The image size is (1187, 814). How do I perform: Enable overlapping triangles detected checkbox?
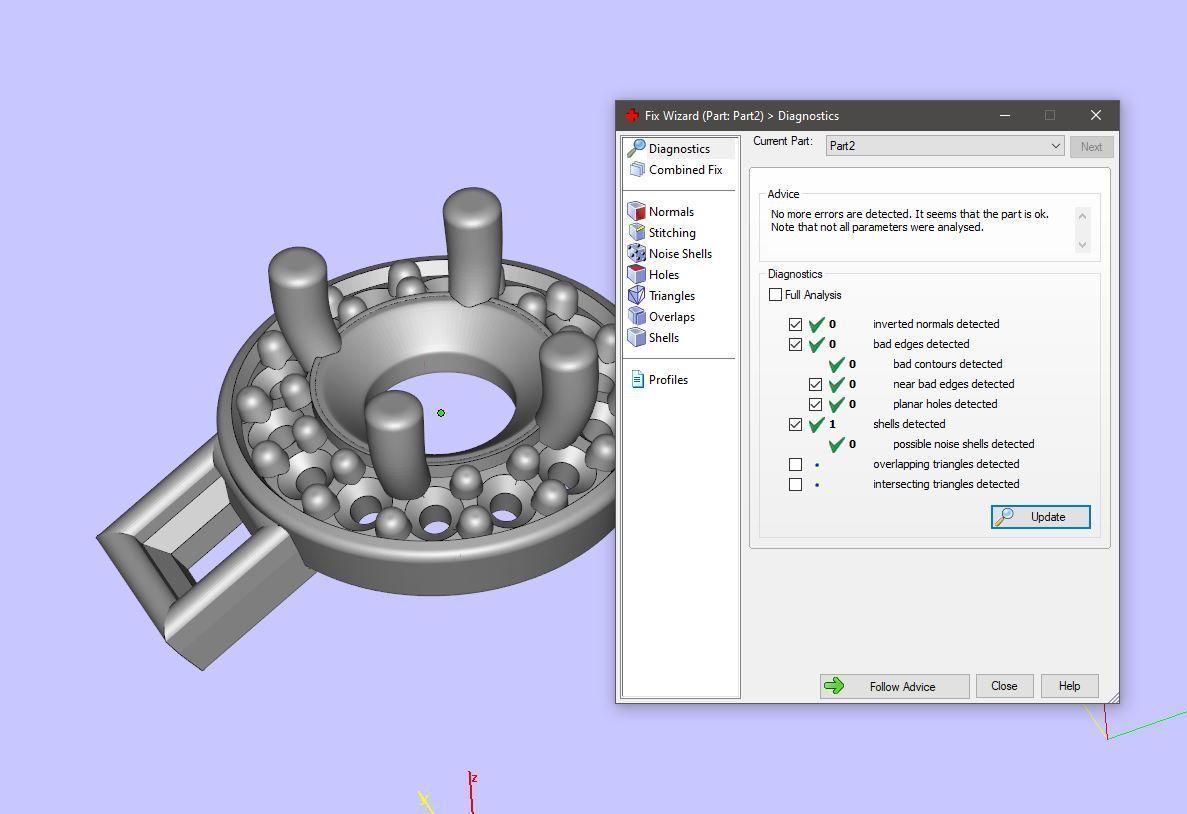[x=795, y=464]
